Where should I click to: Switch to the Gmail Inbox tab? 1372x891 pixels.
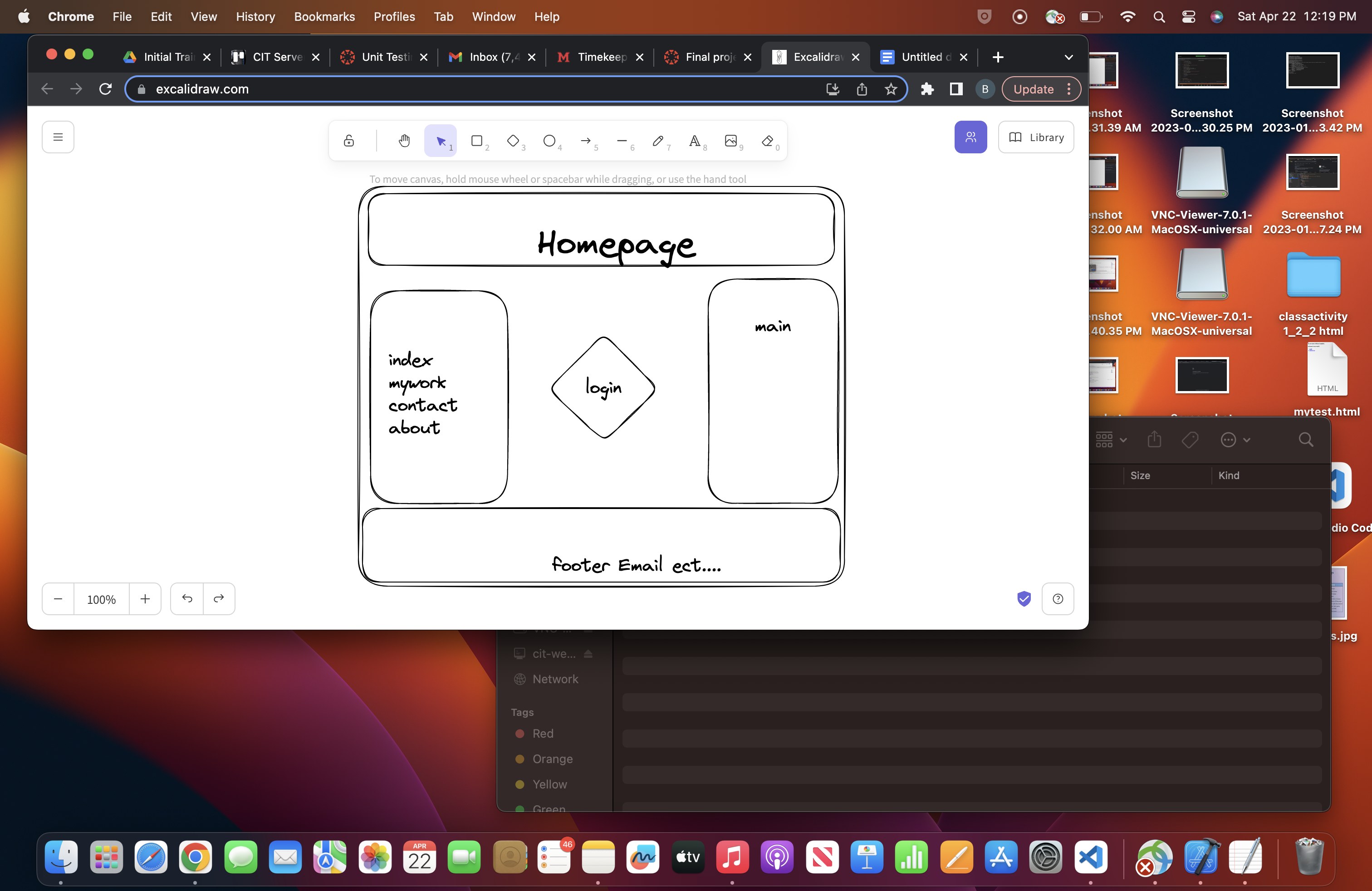click(492, 57)
